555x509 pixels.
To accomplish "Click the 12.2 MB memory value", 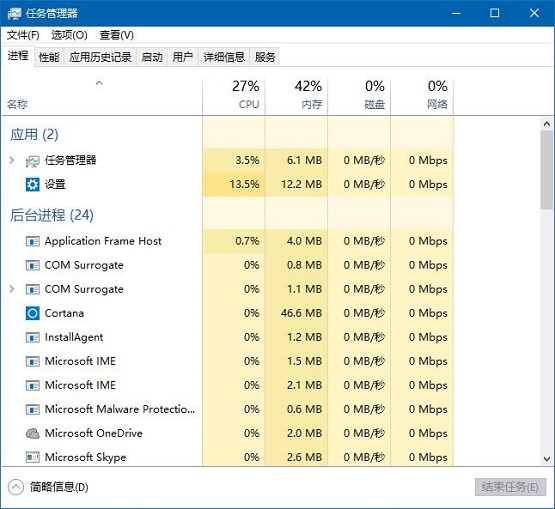I will pyautogui.click(x=302, y=184).
